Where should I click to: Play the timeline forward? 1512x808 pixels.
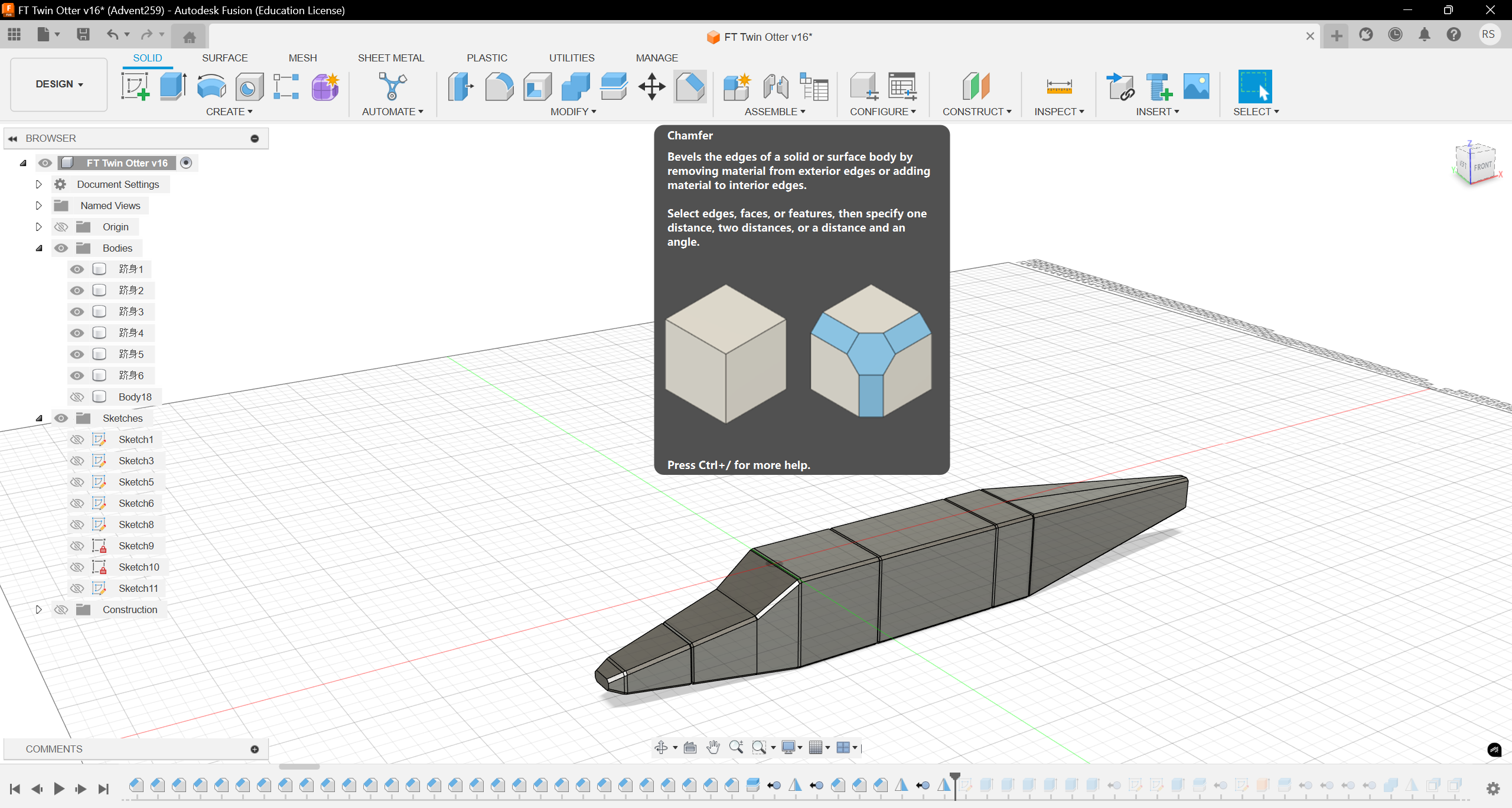59,789
